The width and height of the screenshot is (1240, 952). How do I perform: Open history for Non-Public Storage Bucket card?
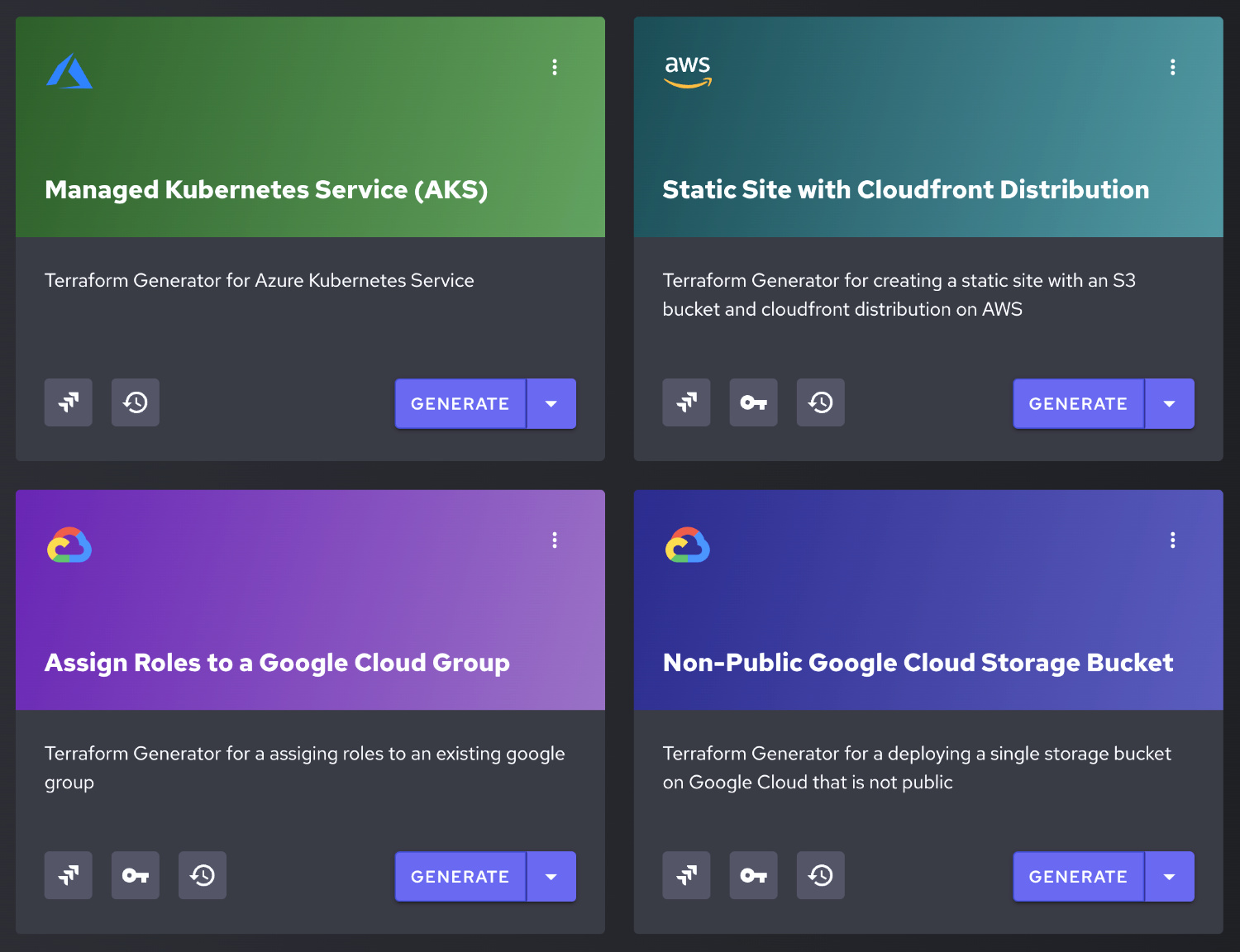(x=820, y=875)
